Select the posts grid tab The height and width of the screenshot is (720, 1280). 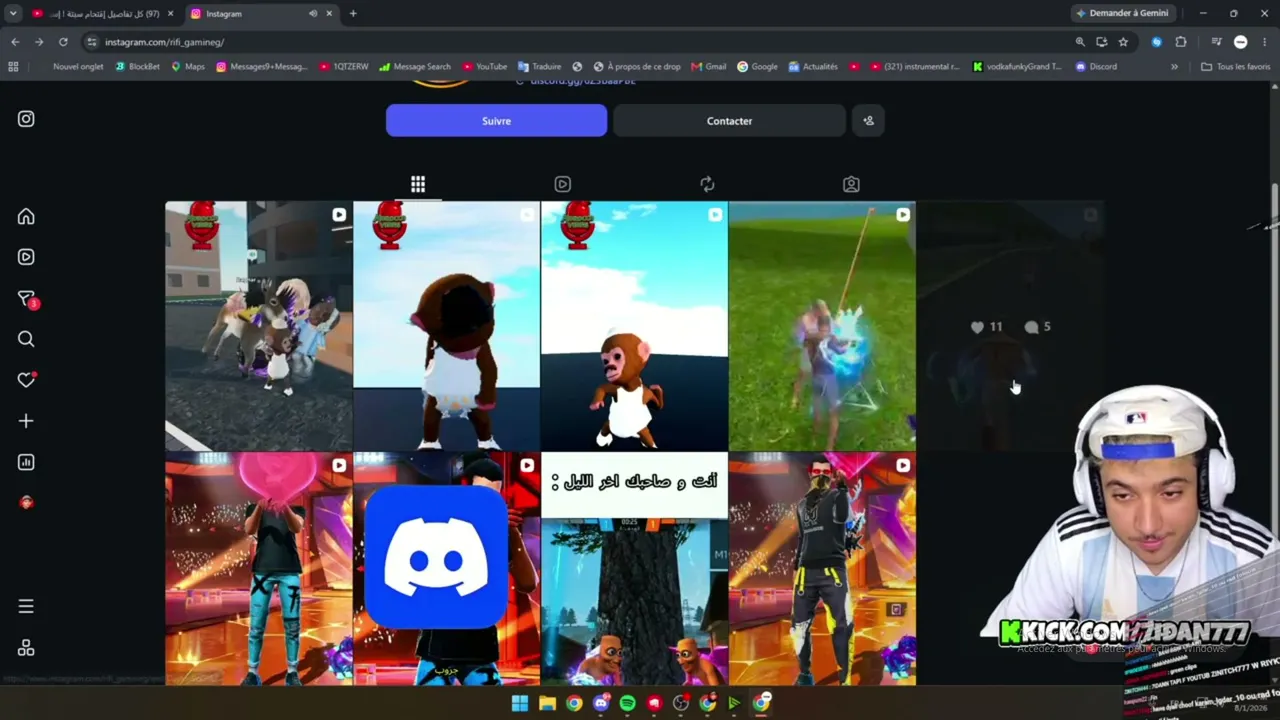[418, 184]
